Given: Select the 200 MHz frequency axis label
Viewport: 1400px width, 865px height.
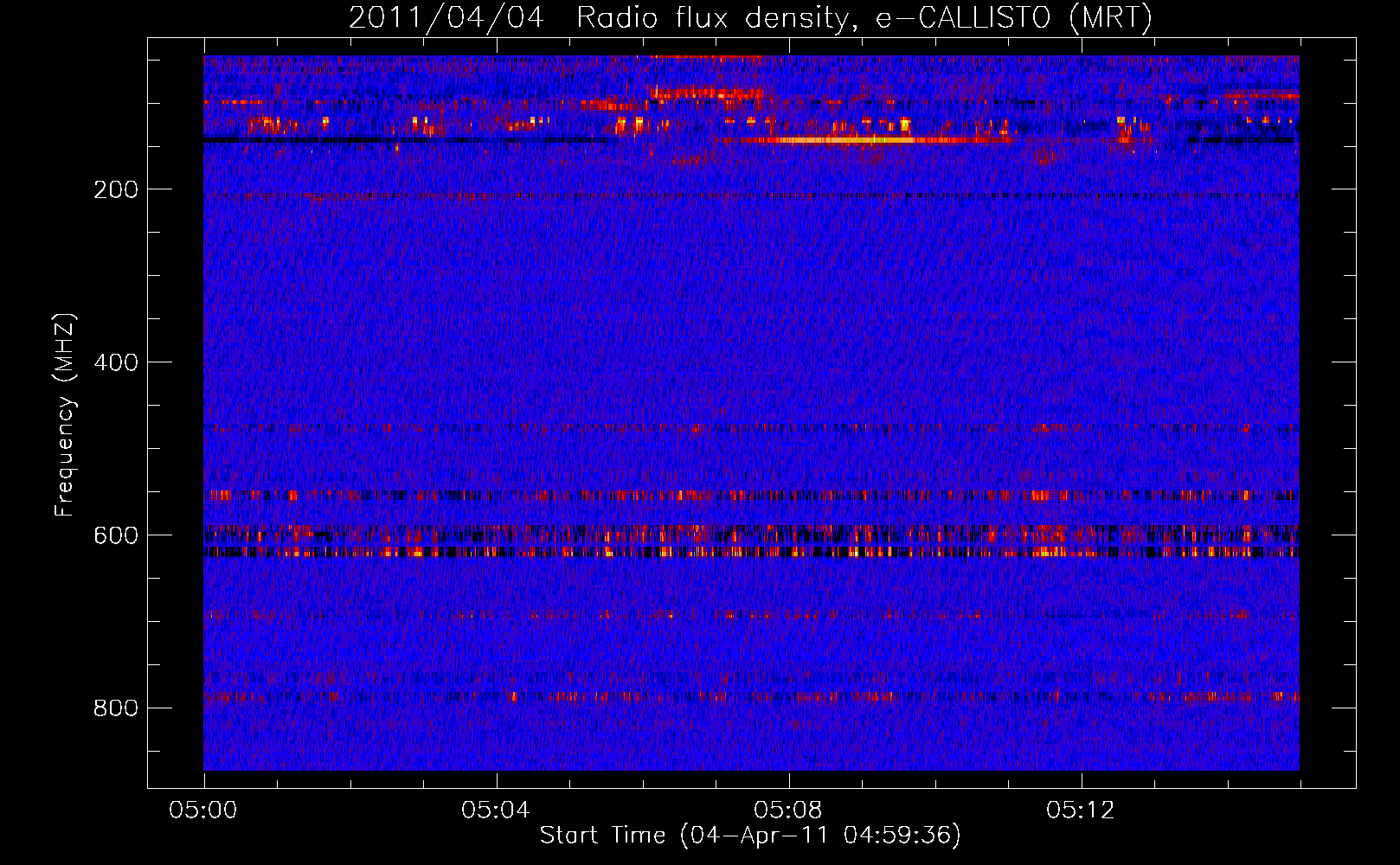Looking at the screenshot, I should click(116, 189).
